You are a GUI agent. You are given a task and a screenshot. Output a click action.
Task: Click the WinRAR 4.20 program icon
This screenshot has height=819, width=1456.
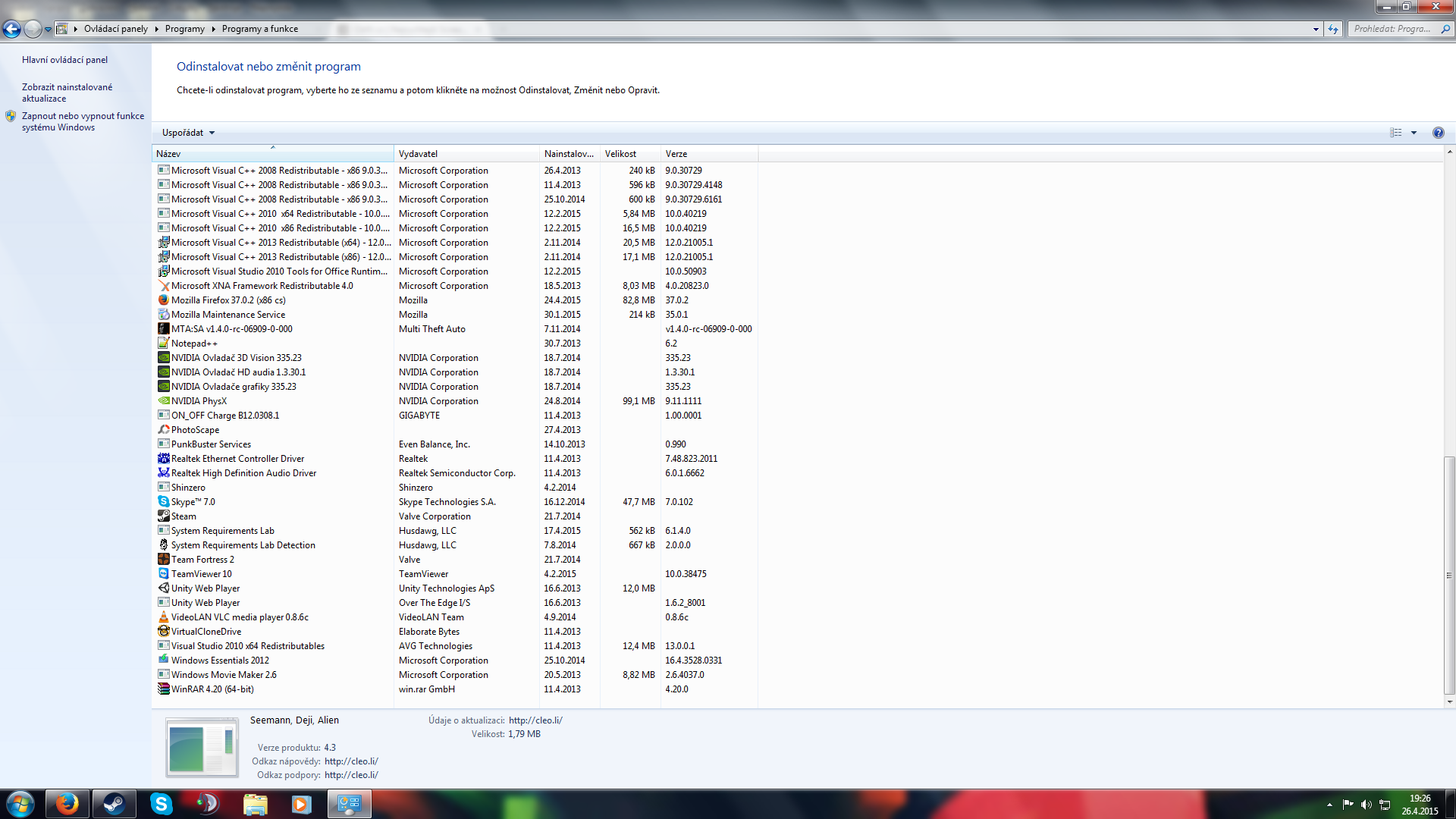coord(163,689)
